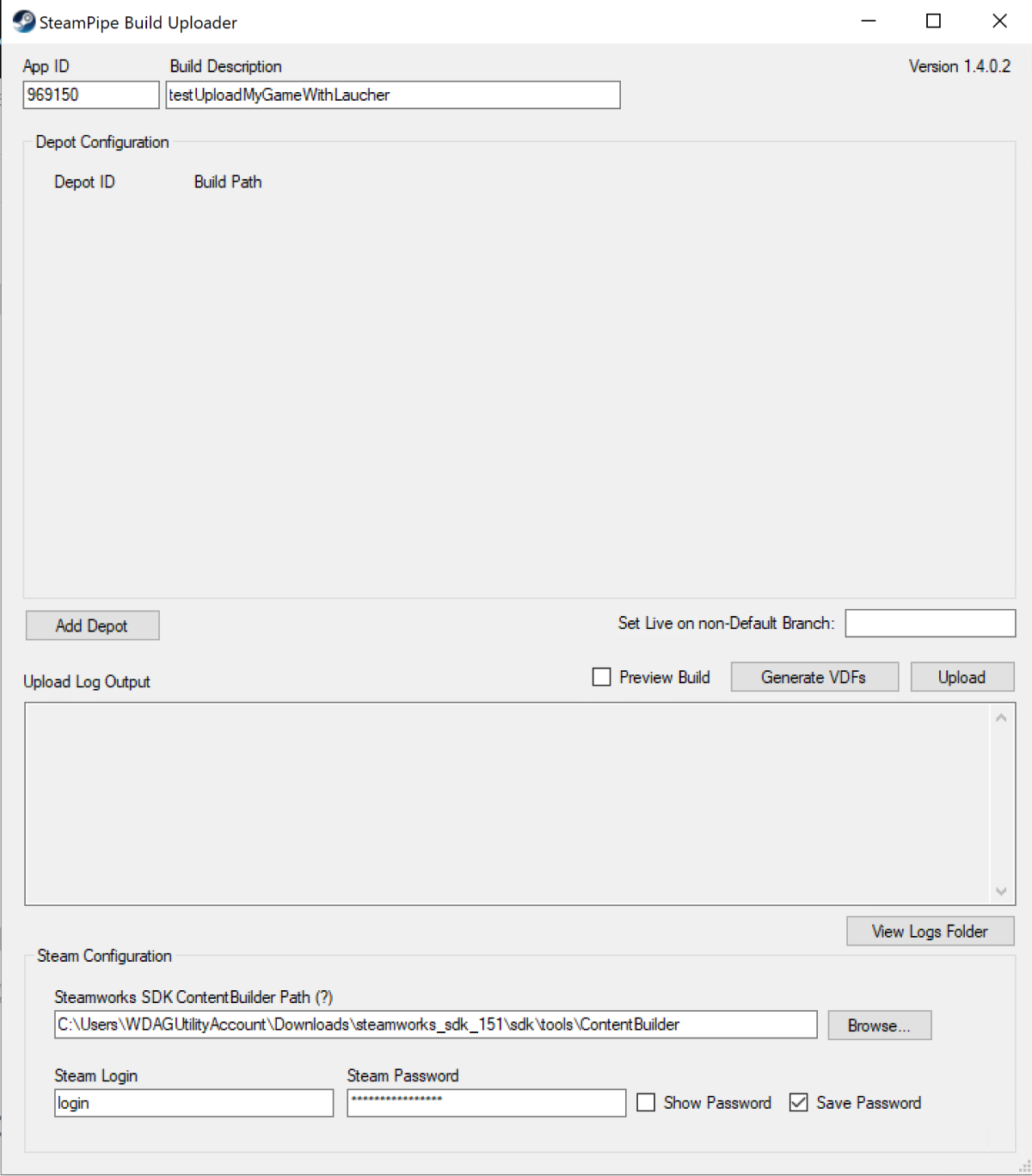Click the log output scroll up arrow
1032x1176 pixels.
[1001, 718]
